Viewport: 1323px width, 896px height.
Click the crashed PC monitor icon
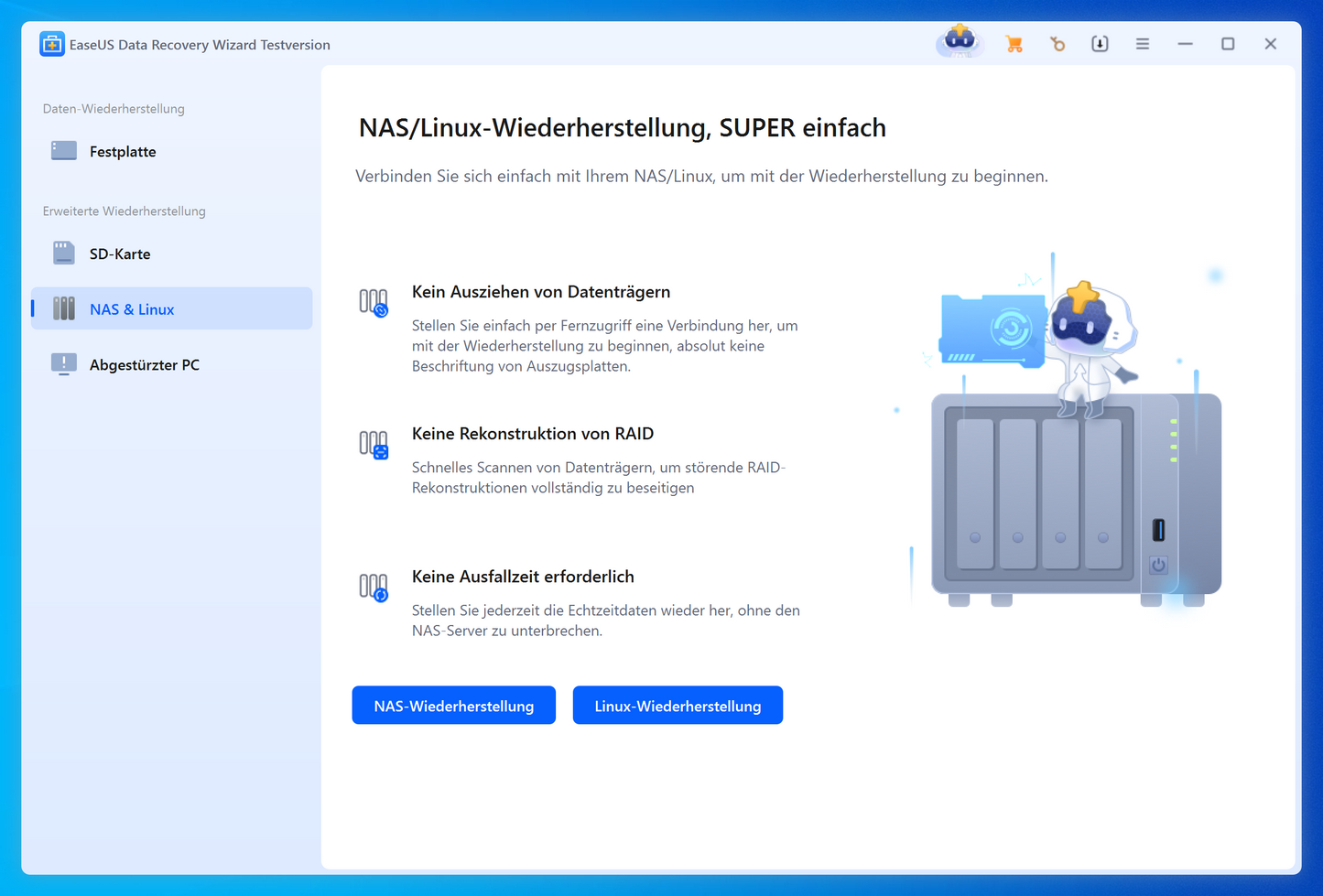click(64, 364)
